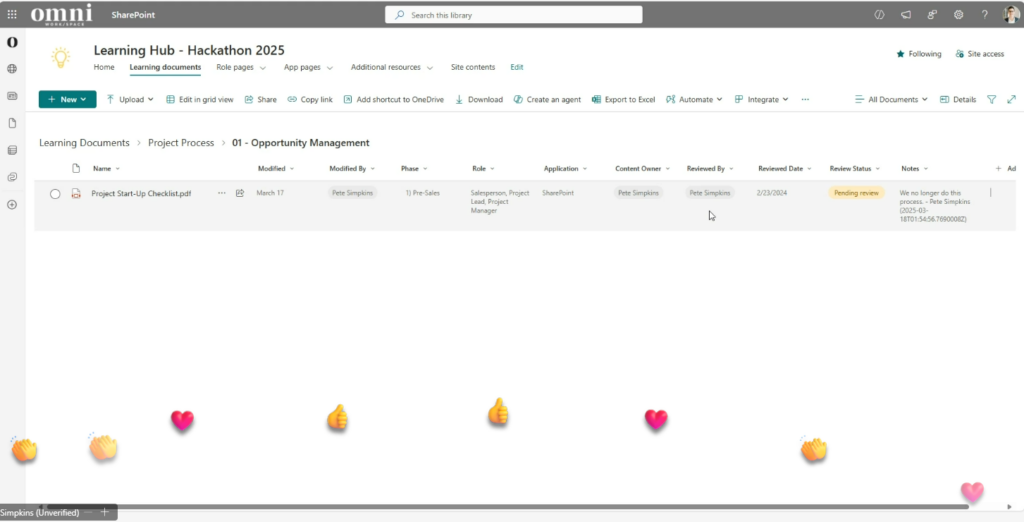Click Create an agent

[547, 99]
